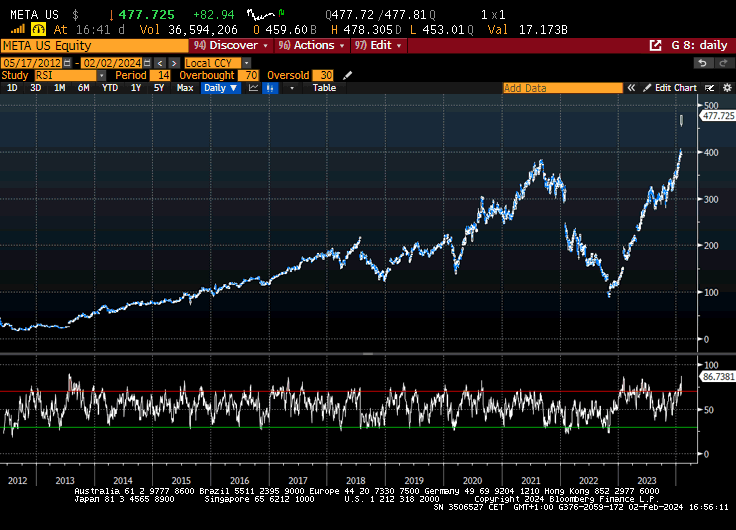Screen dimensions: 736x530
Task: Click the undo arrow button
Action: point(703,63)
